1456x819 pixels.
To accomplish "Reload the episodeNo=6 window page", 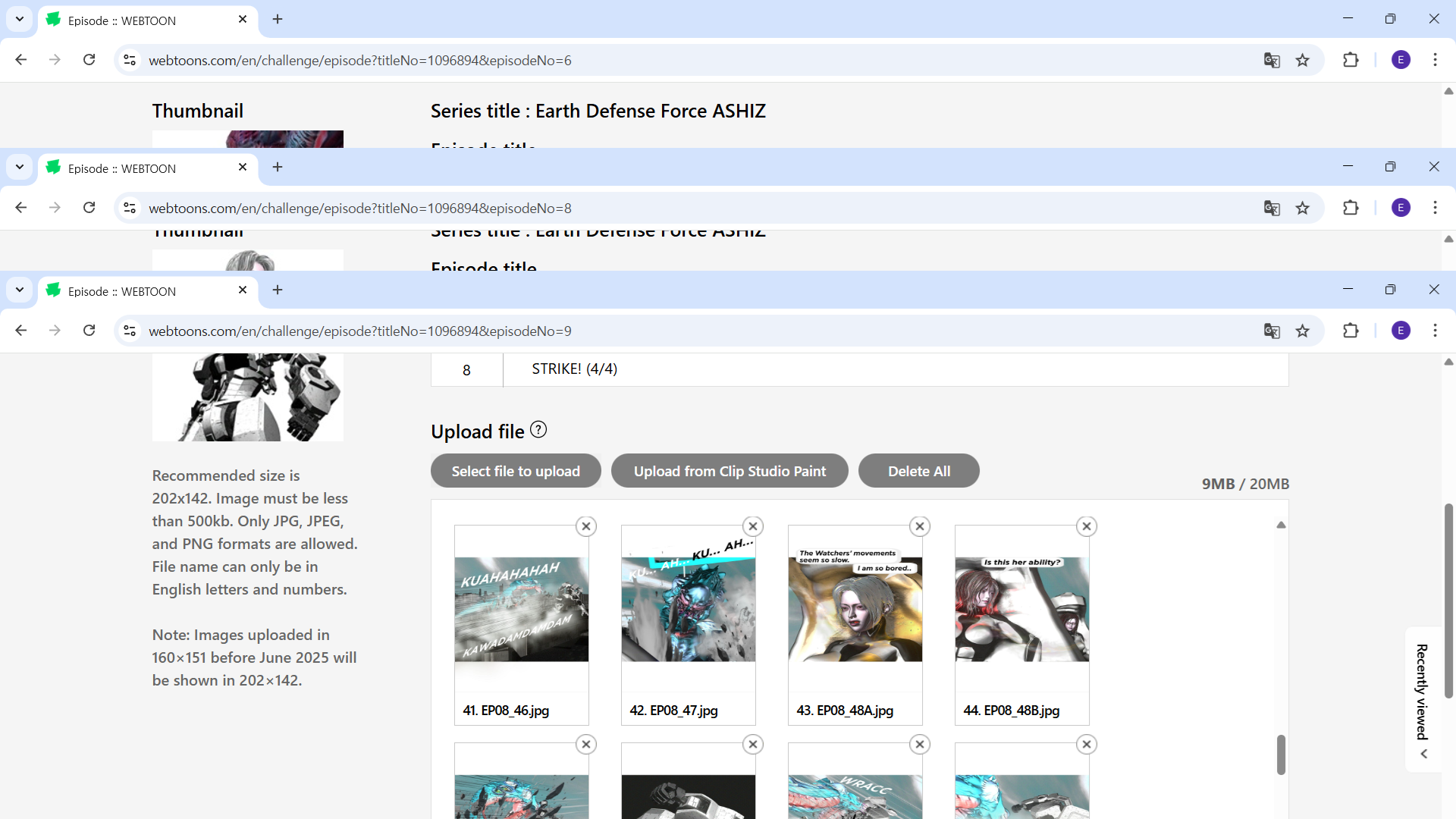I will [x=89, y=60].
